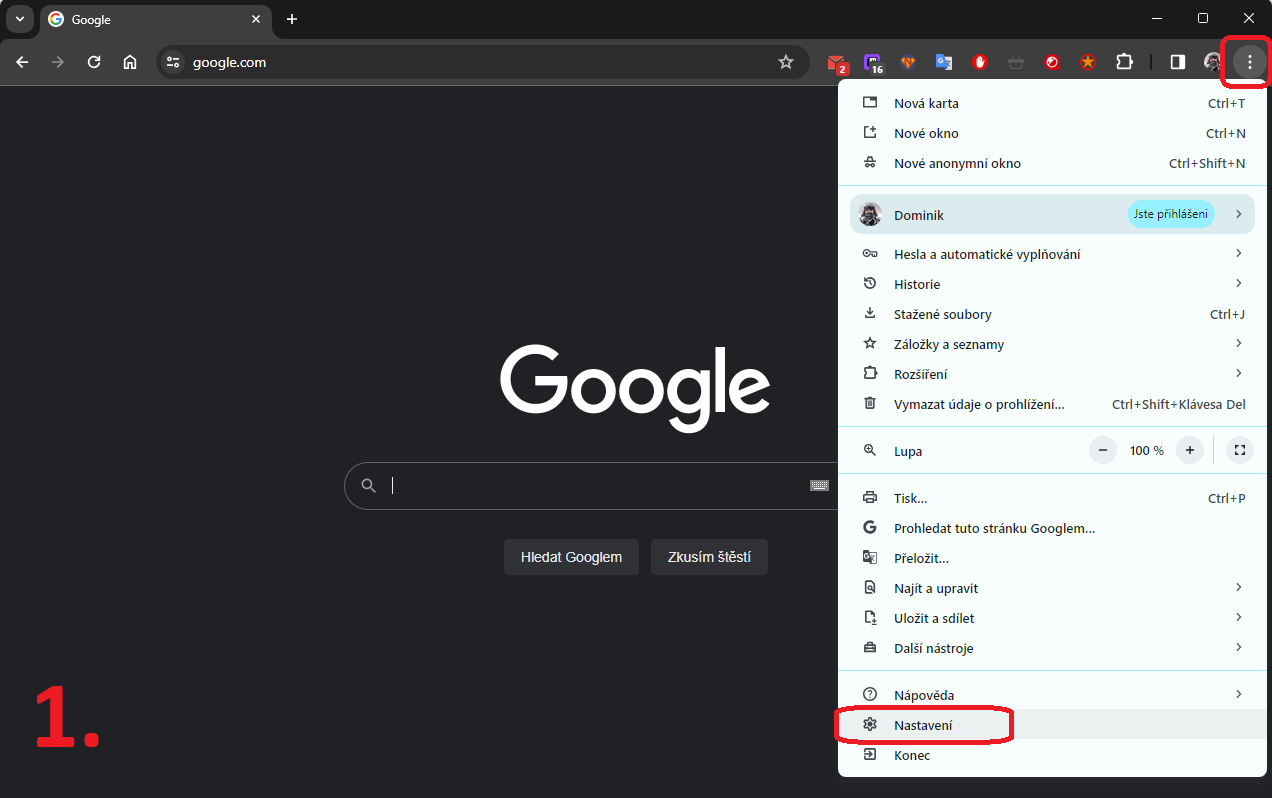1272x798 pixels.
Task: Toggle the browser side panel icon
Action: tap(1178, 62)
